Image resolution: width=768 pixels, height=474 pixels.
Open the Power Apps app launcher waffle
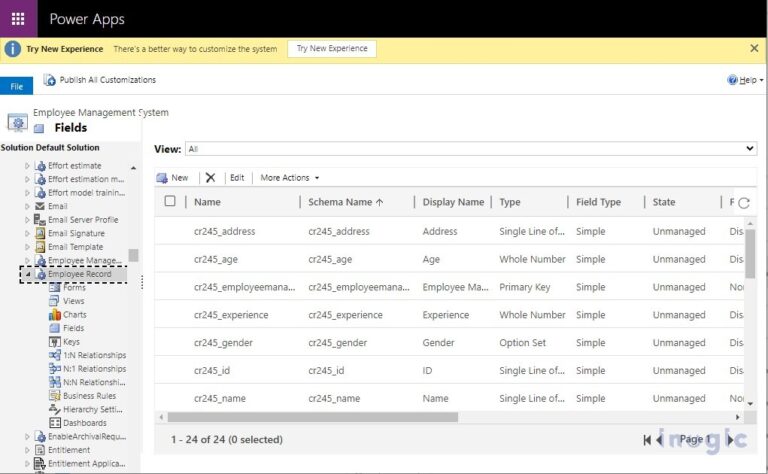click(18, 18)
